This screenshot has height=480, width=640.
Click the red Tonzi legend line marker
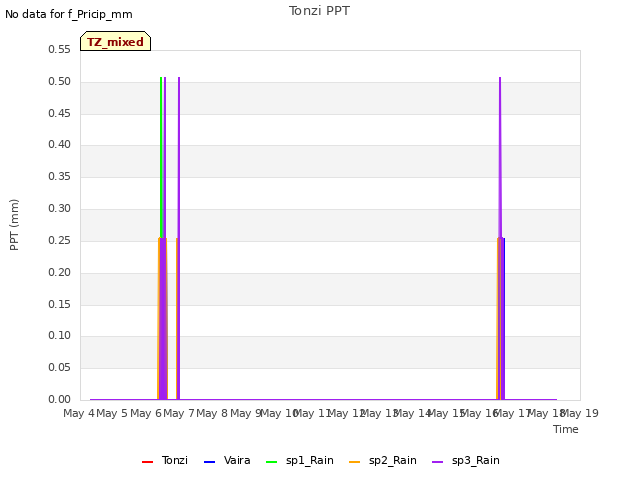(x=147, y=462)
